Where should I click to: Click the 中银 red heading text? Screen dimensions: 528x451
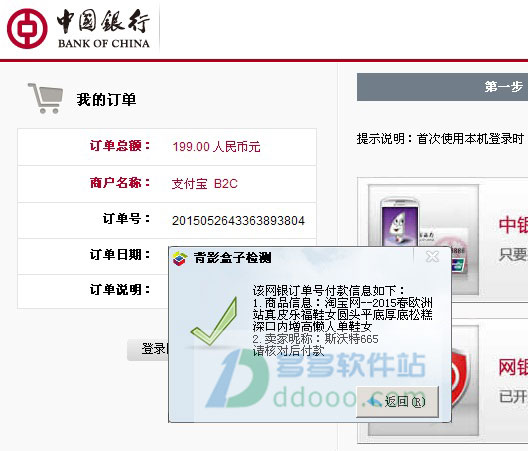pyautogui.click(x=513, y=225)
